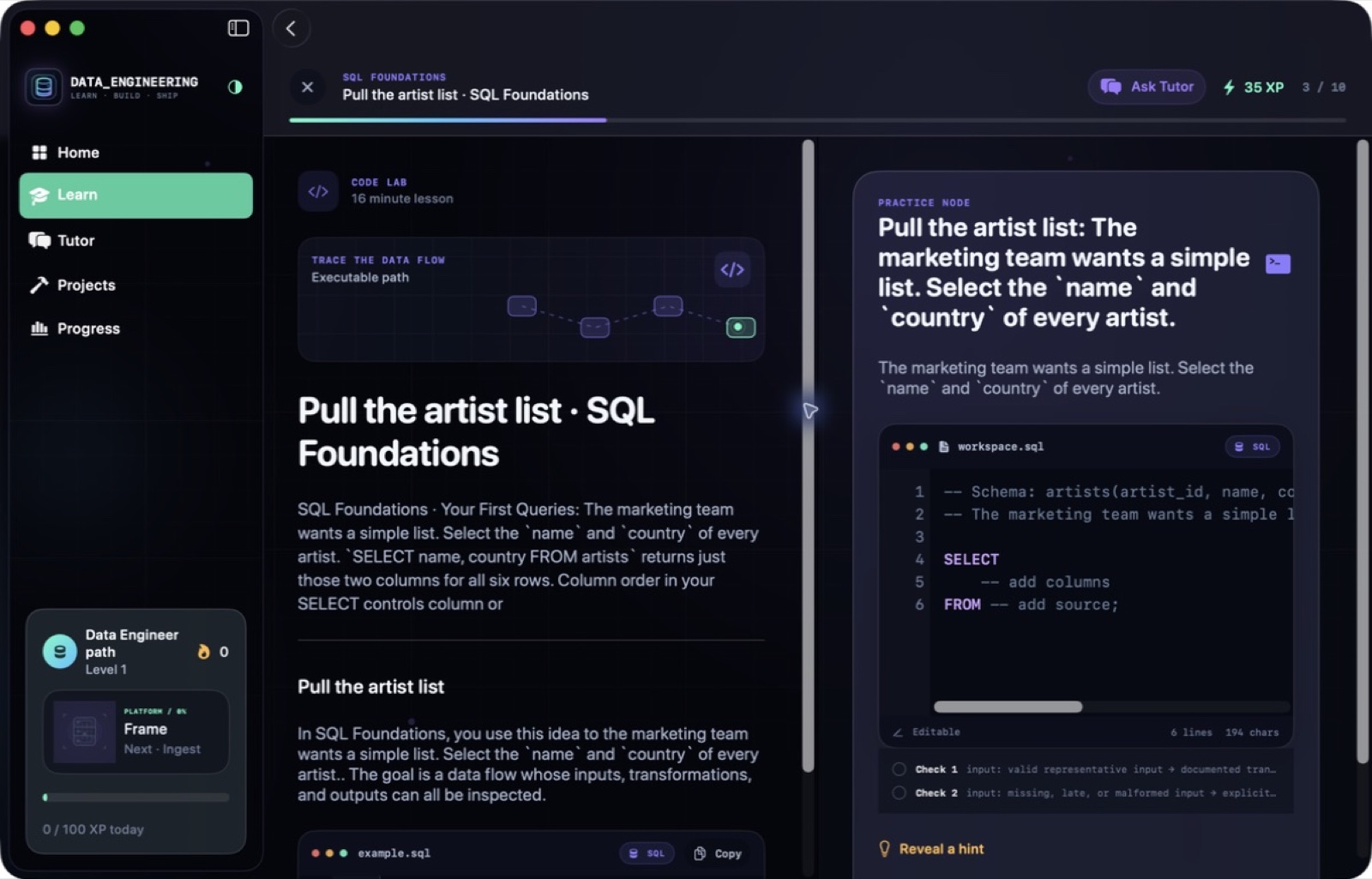Copy the example.sql code
This screenshot has height=879, width=1372.
717,853
